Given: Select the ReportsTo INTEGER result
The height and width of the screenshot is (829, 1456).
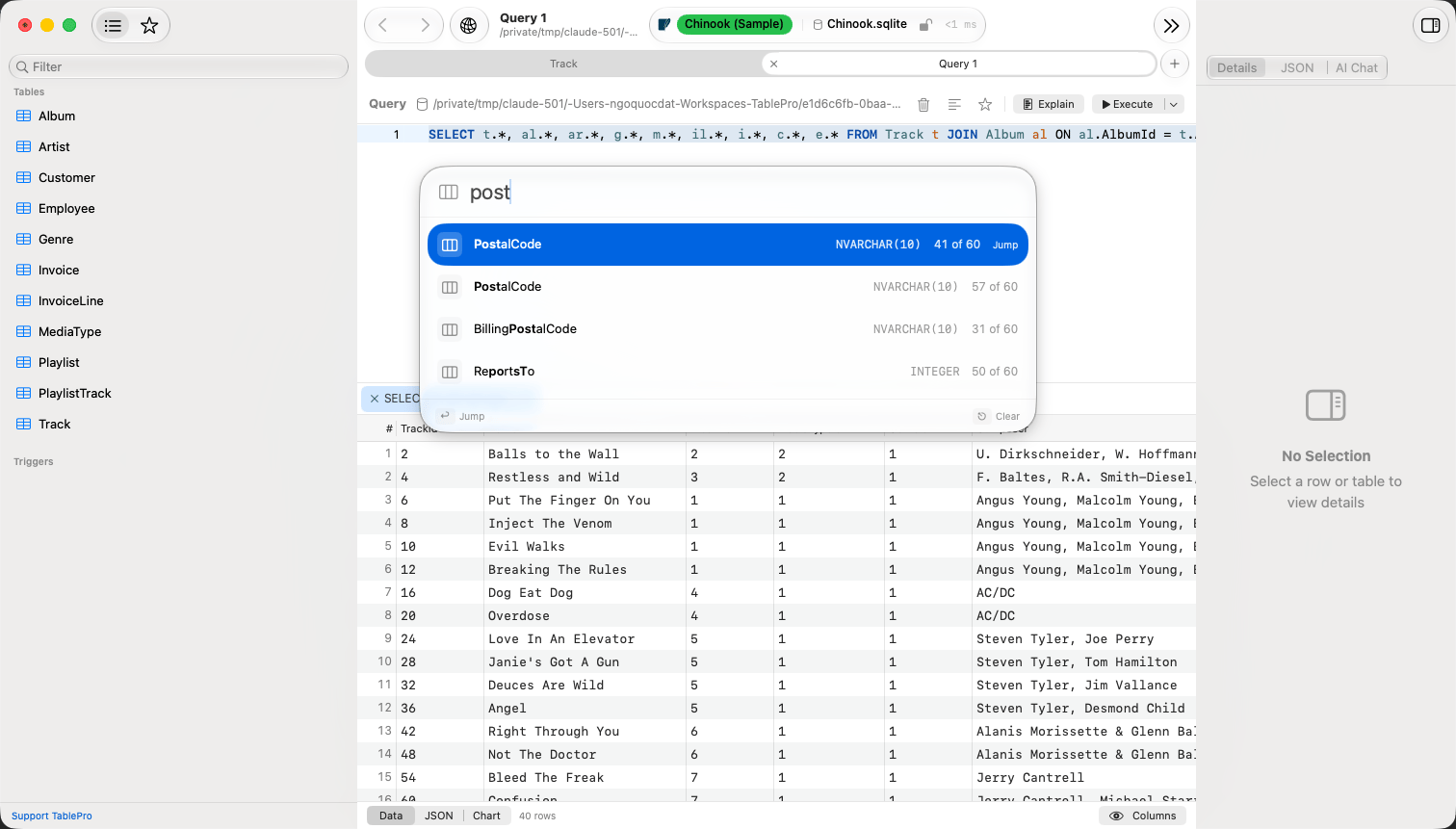Looking at the screenshot, I should coord(728,372).
